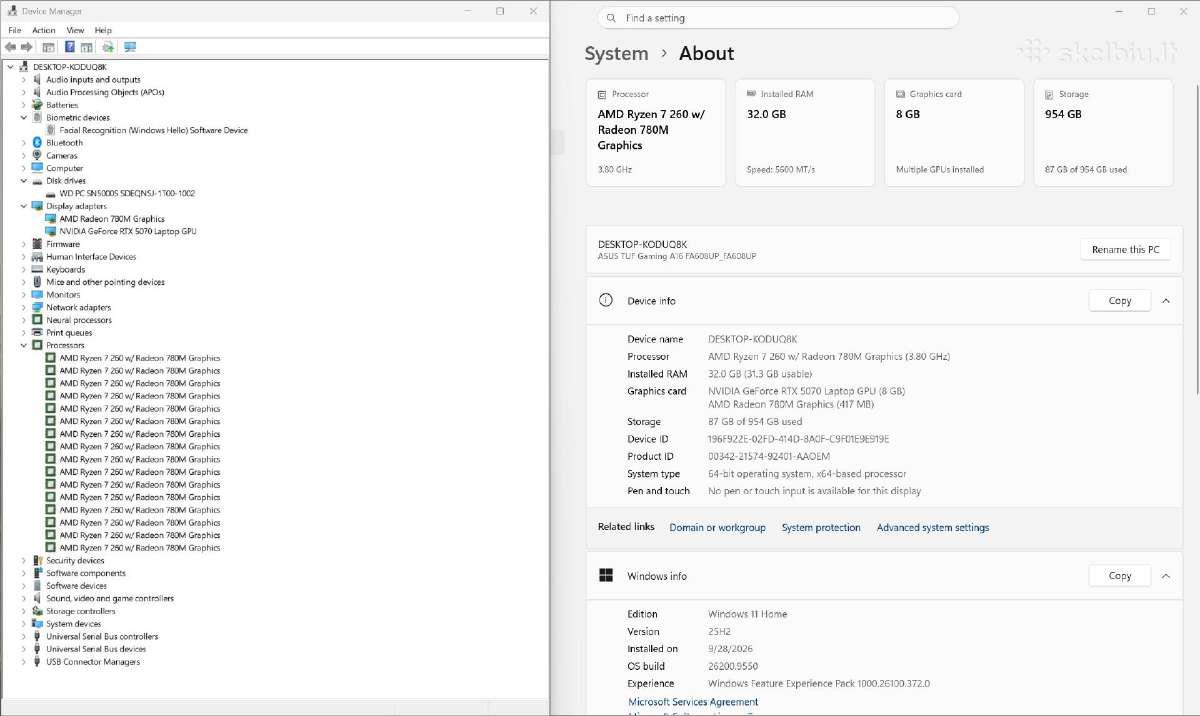Select Software components label
Screen dimensions: 1200x716
click(x=86, y=573)
